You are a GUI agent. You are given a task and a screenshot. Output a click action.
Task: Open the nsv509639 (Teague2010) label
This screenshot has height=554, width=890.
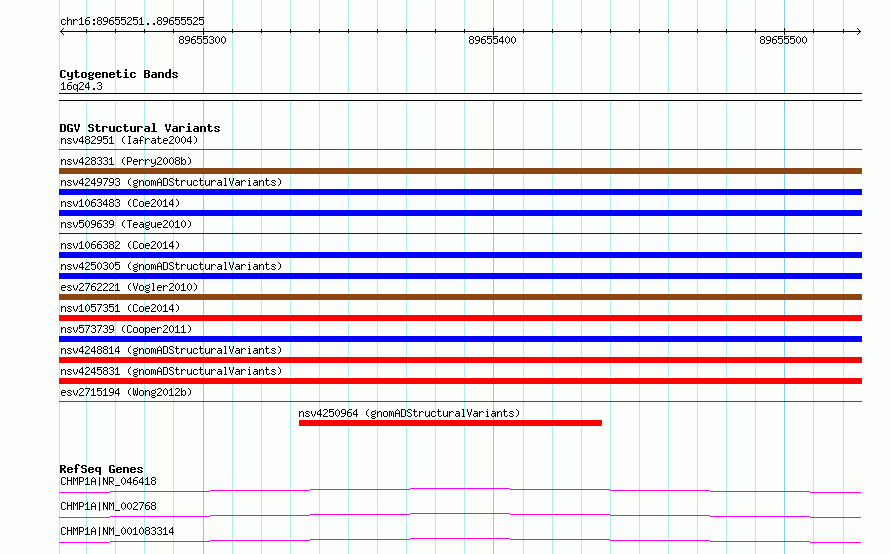point(126,224)
